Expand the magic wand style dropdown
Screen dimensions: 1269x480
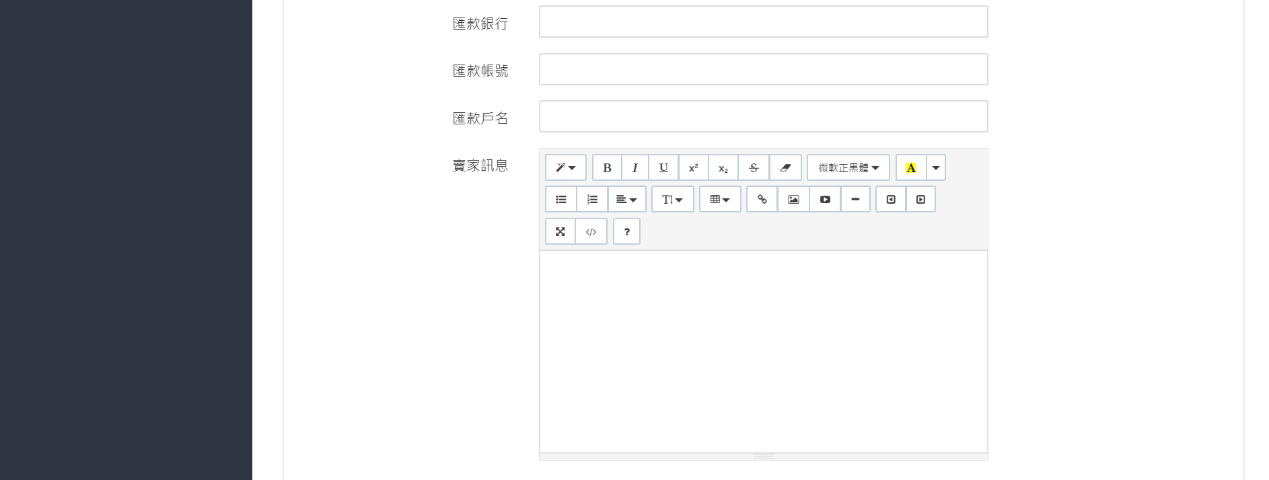[x=566, y=168]
